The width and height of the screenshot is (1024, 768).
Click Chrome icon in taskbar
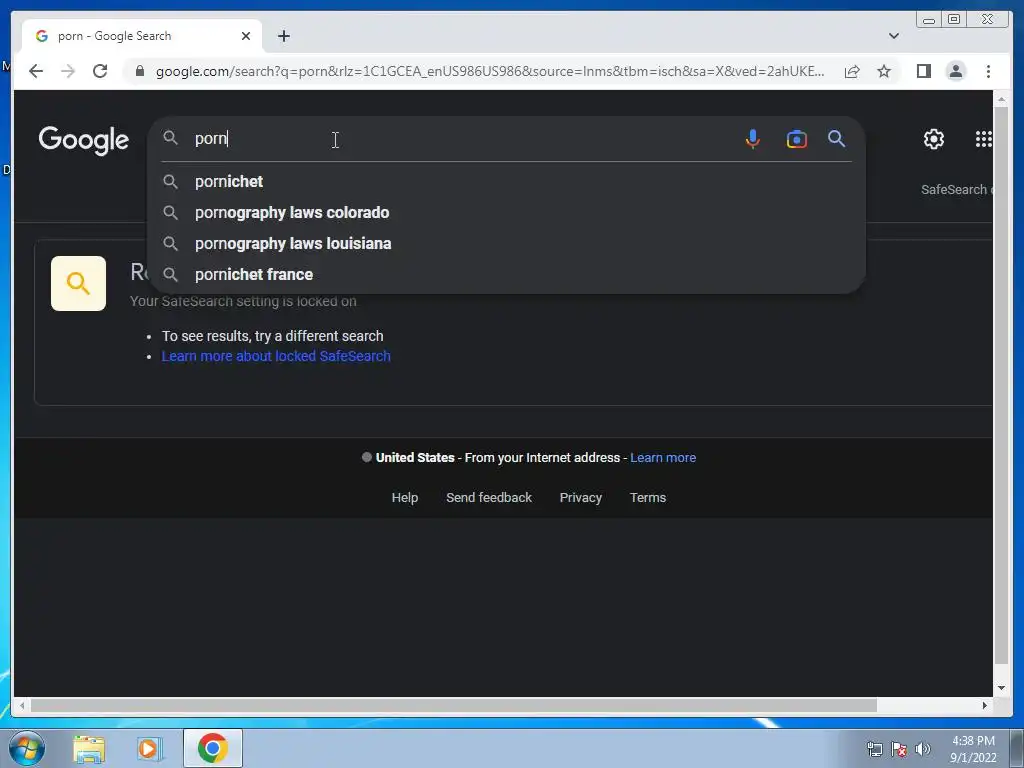(x=212, y=748)
